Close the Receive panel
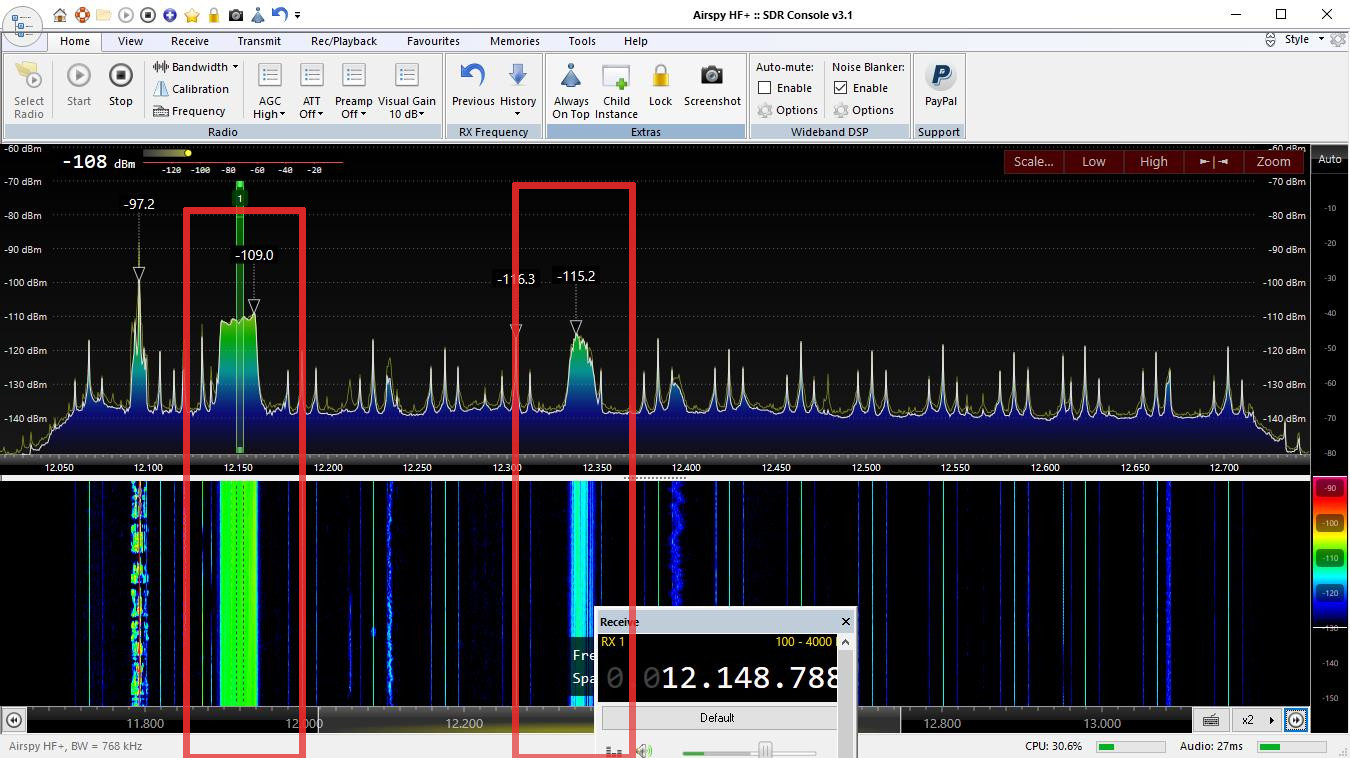1350x758 pixels. 845,622
